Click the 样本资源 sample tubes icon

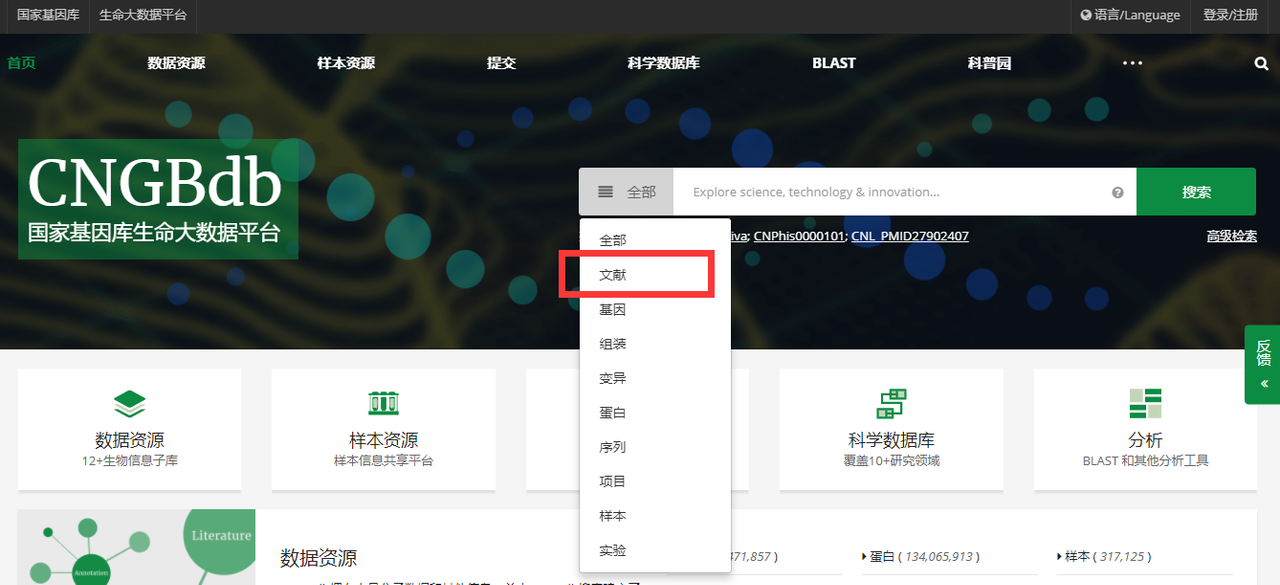(x=383, y=403)
